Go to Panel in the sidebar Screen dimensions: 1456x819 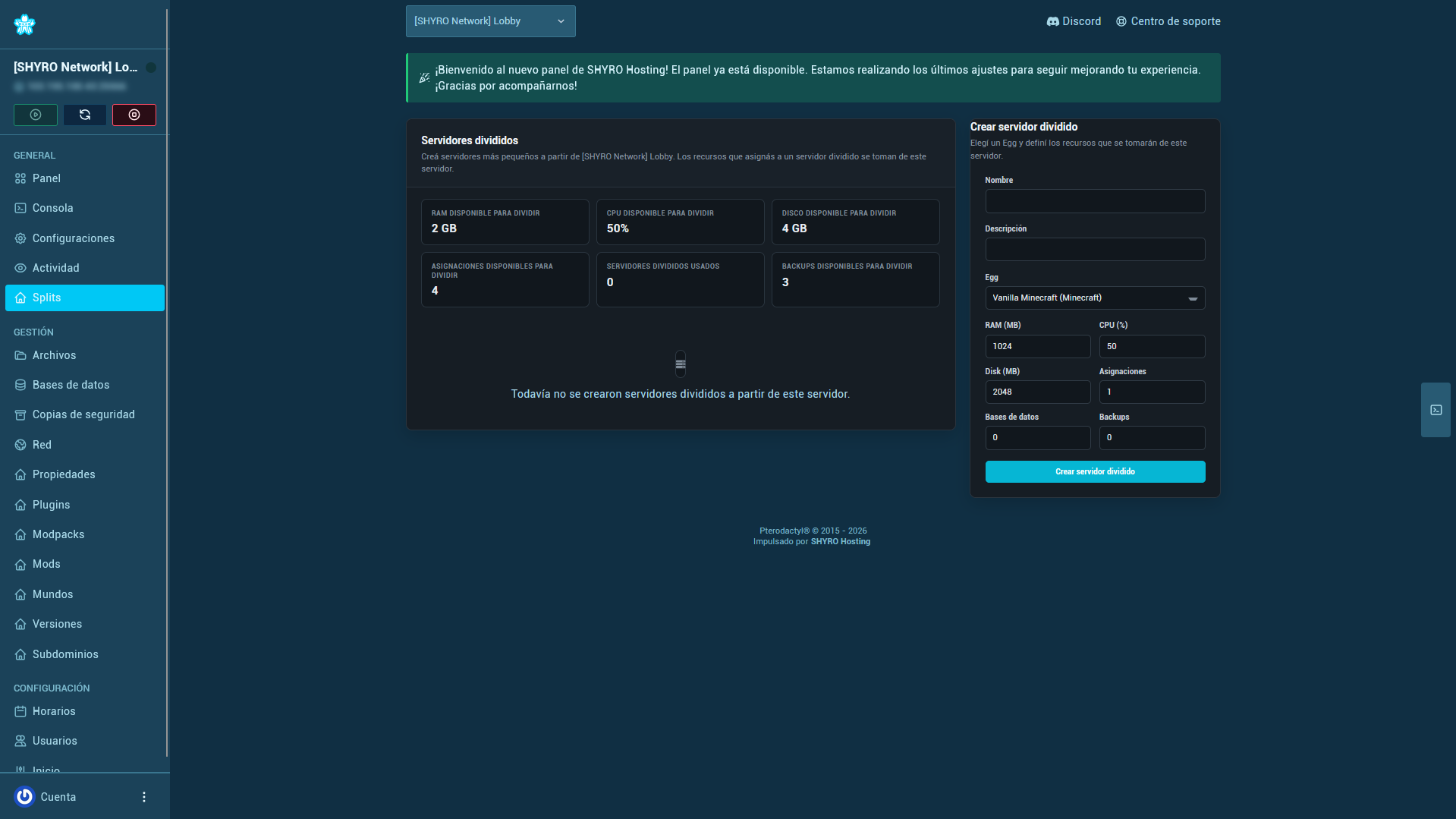[x=85, y=178]
